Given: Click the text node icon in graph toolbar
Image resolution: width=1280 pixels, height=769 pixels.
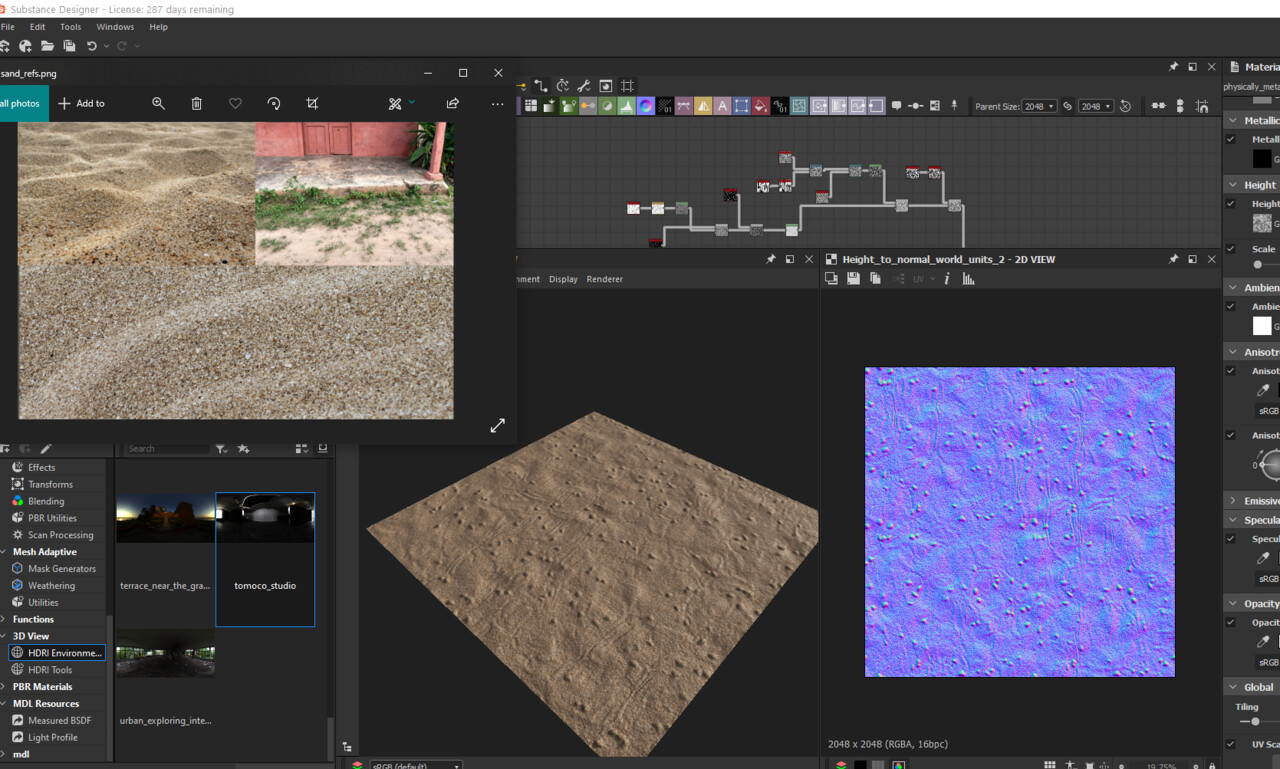Looking at the screenshot, I should [722, 106].
